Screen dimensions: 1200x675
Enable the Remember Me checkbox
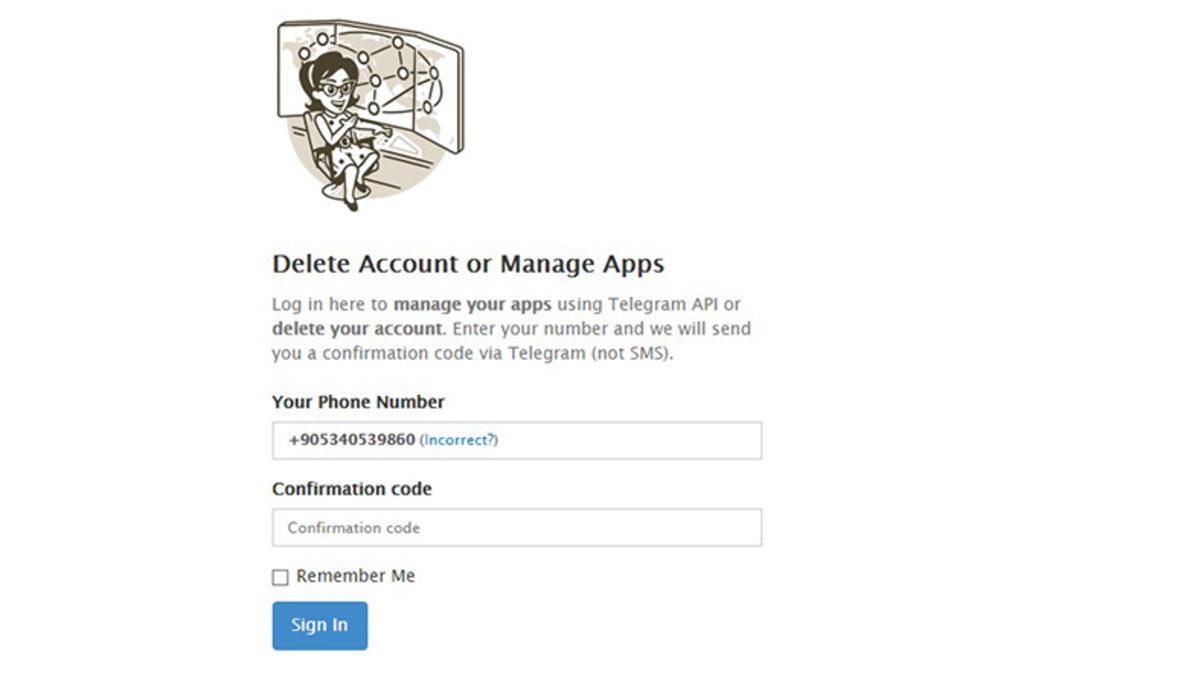tap(280, 577)
